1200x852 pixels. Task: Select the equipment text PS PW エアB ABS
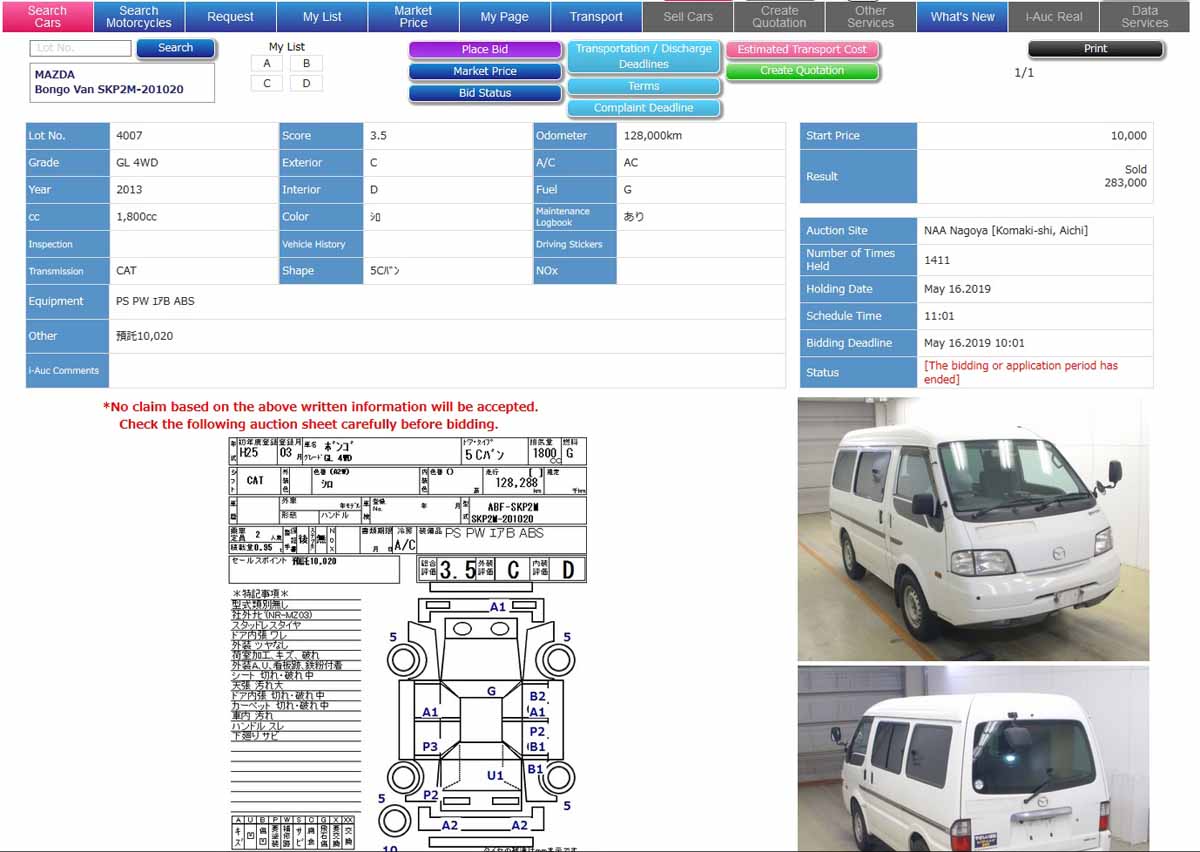coord(155,301)
